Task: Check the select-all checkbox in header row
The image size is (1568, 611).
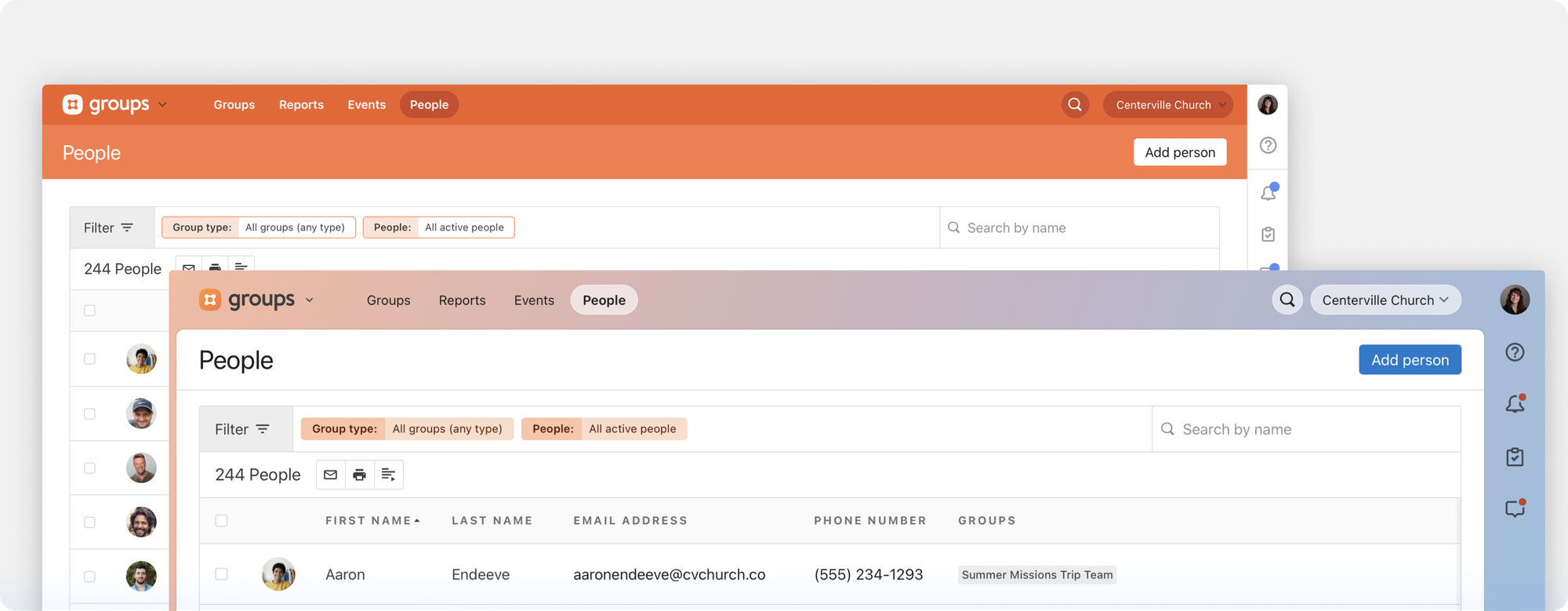Action: pyautogui.click(x=221, y=521)
